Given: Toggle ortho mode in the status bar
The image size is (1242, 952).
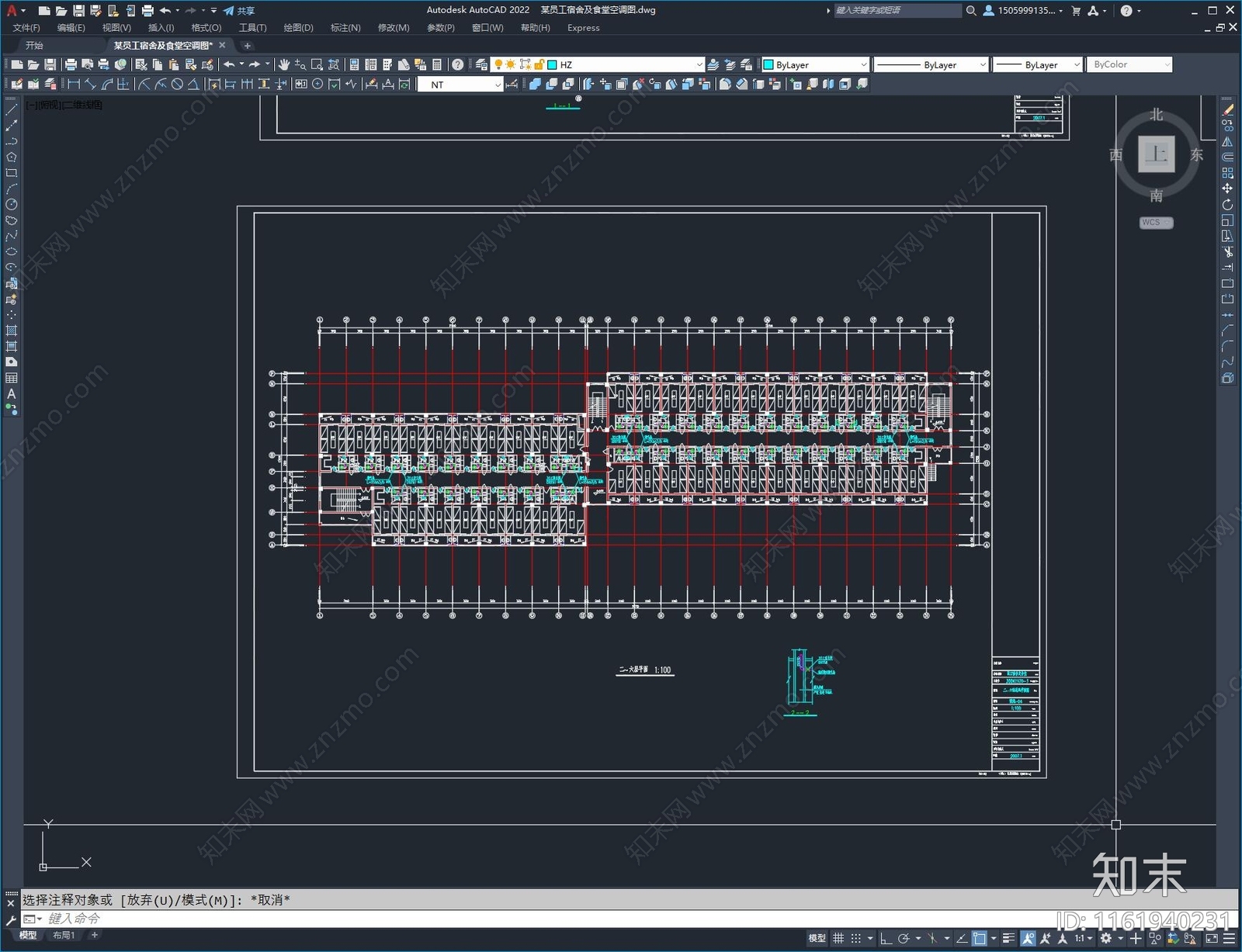Looking at the screenshot, I should click(886, 938).
